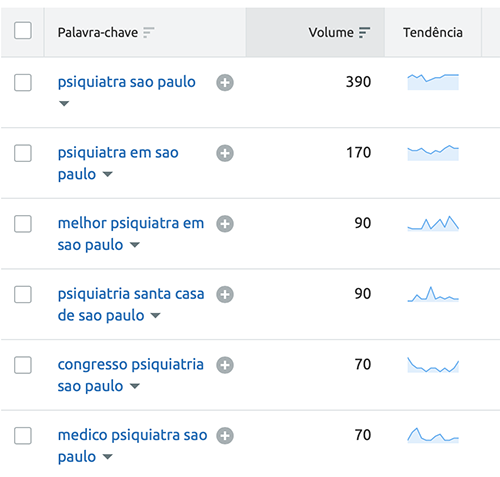Open dropdown arrow after 'psiquiatra em sao paulo'
Viewport: 500px width, 477px height.
[x=108, y=174]
